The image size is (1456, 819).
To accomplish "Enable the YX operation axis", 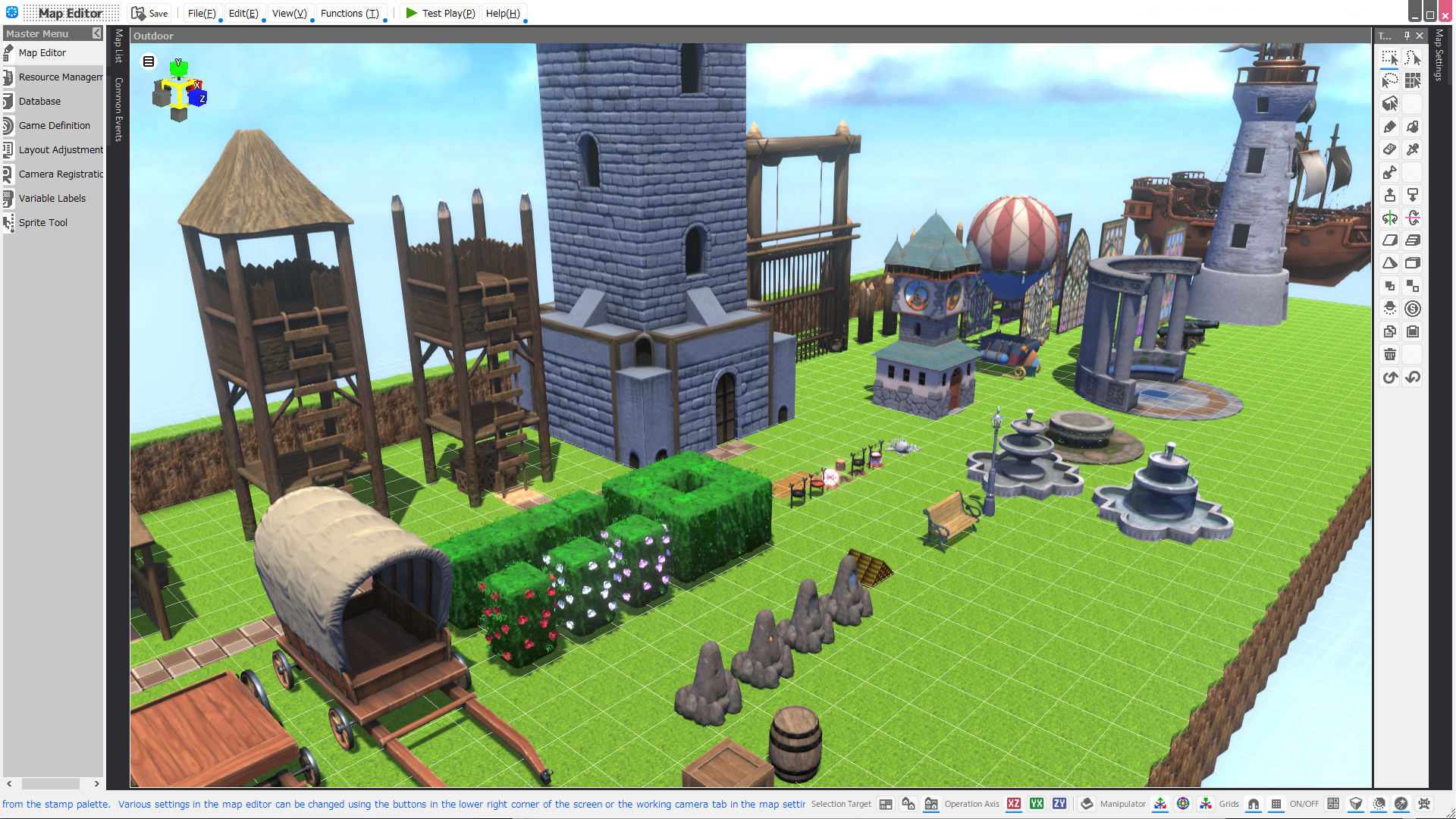I will 1036,804.
